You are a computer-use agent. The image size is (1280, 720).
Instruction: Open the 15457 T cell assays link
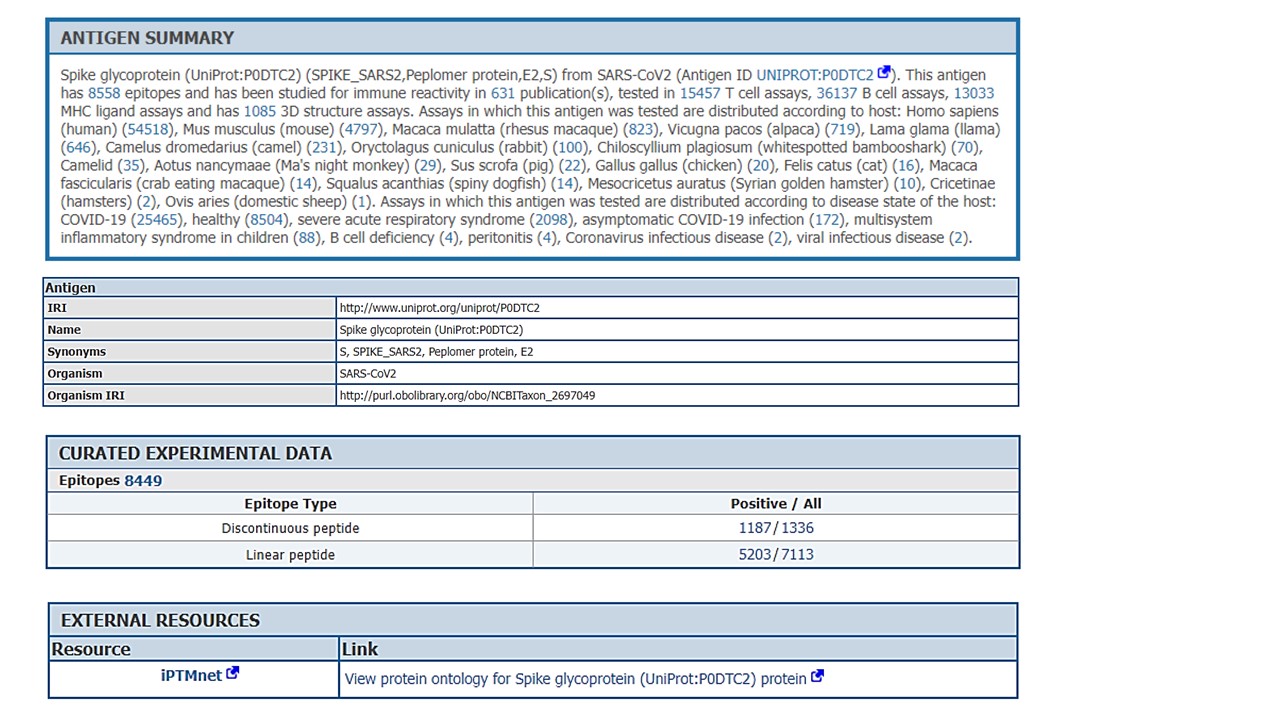tap(699, 93)
